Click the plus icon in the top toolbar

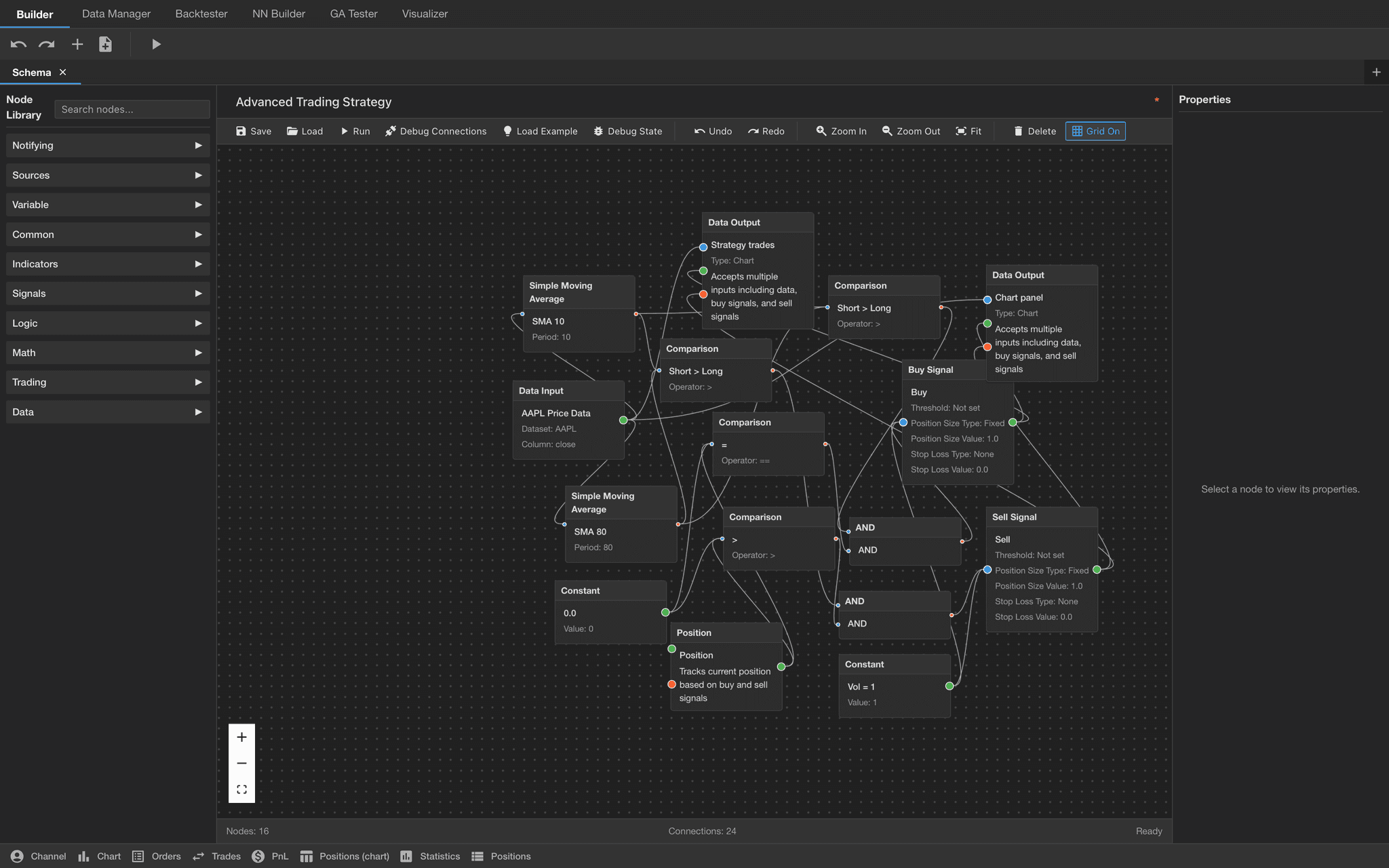click(x=77, y=44)
